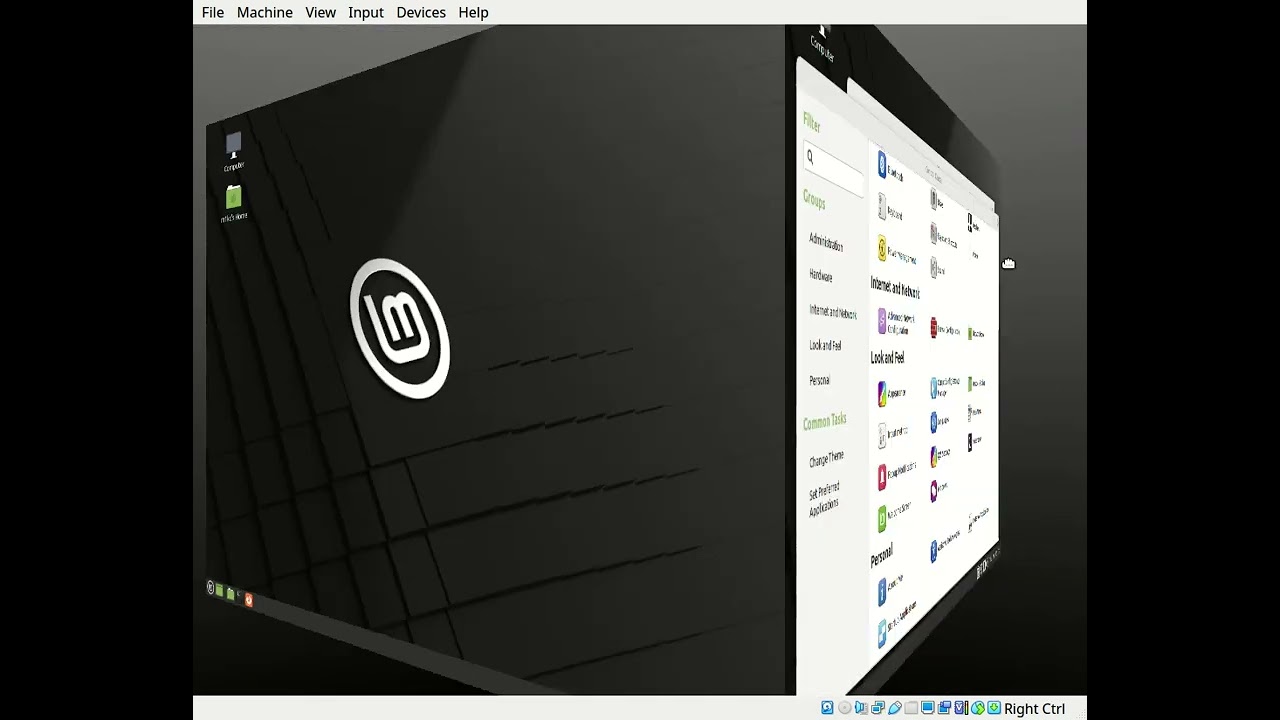Click the Firefox icon on the Mint panel
This screenshot has width=1280, height=720.
[249, 600]
